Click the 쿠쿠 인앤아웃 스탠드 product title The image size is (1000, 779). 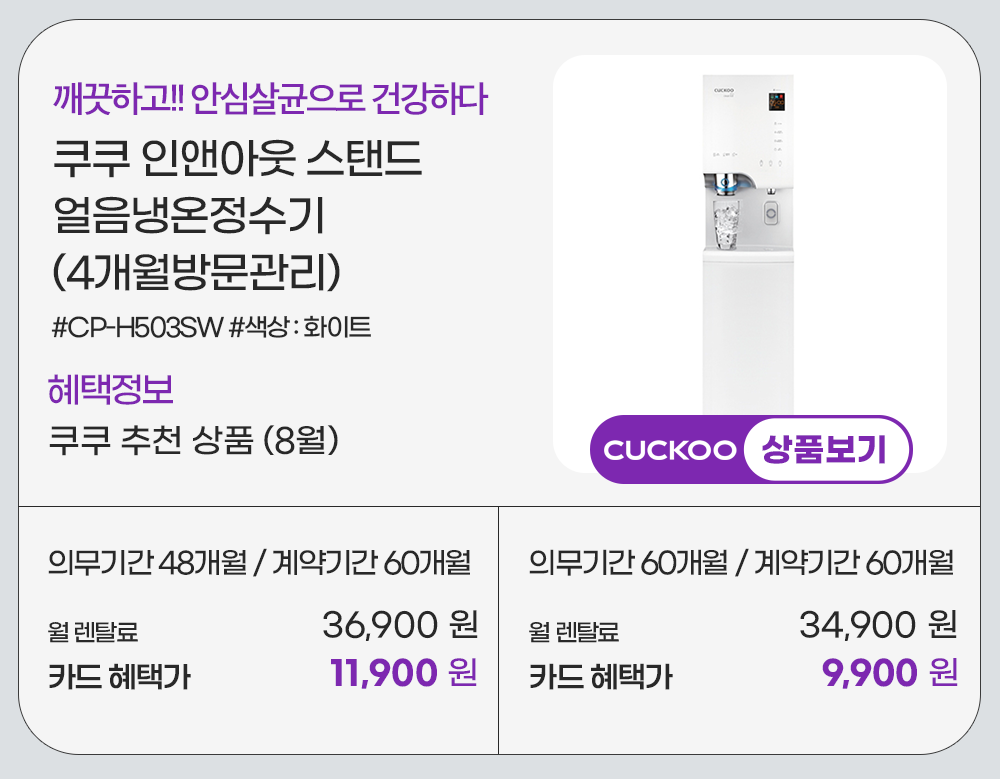(x=236, y=160)
